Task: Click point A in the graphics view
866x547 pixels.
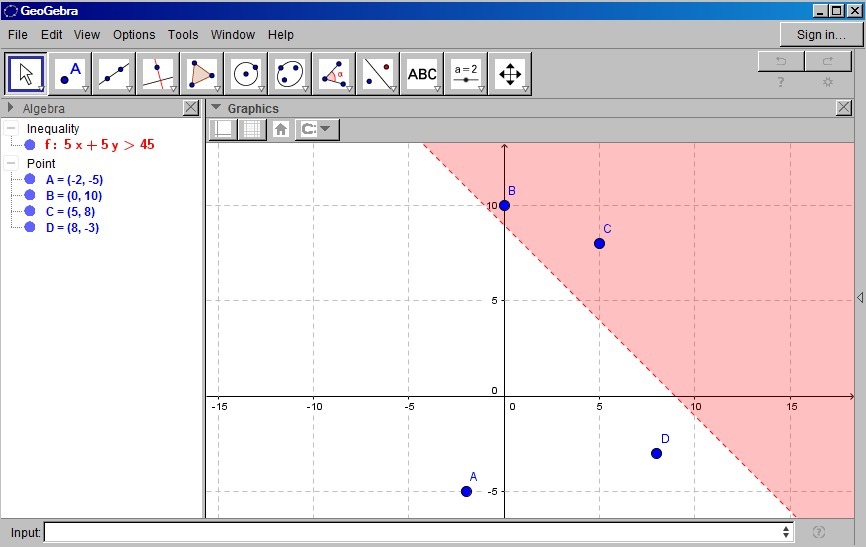Action: [466, 491]
